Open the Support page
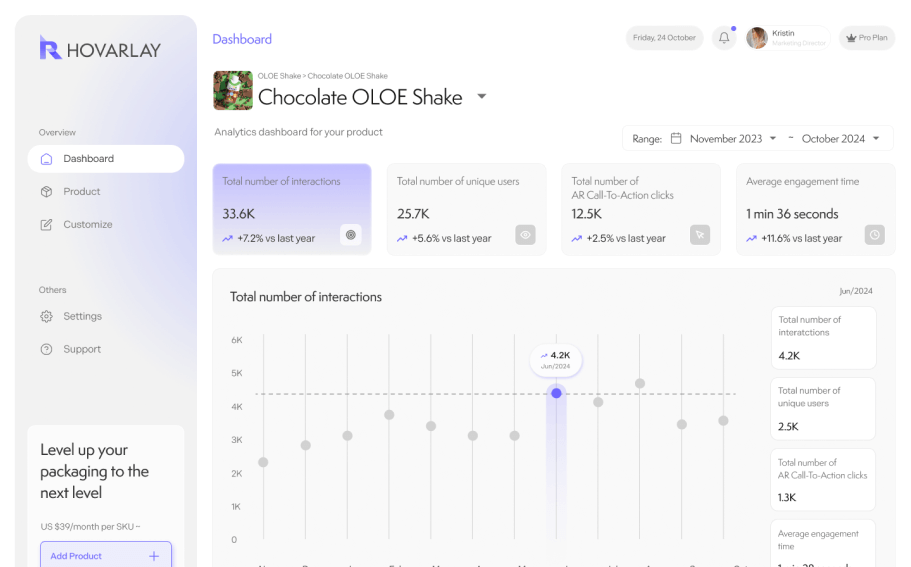Screen dimensions: 911x567 coord(81,349)
